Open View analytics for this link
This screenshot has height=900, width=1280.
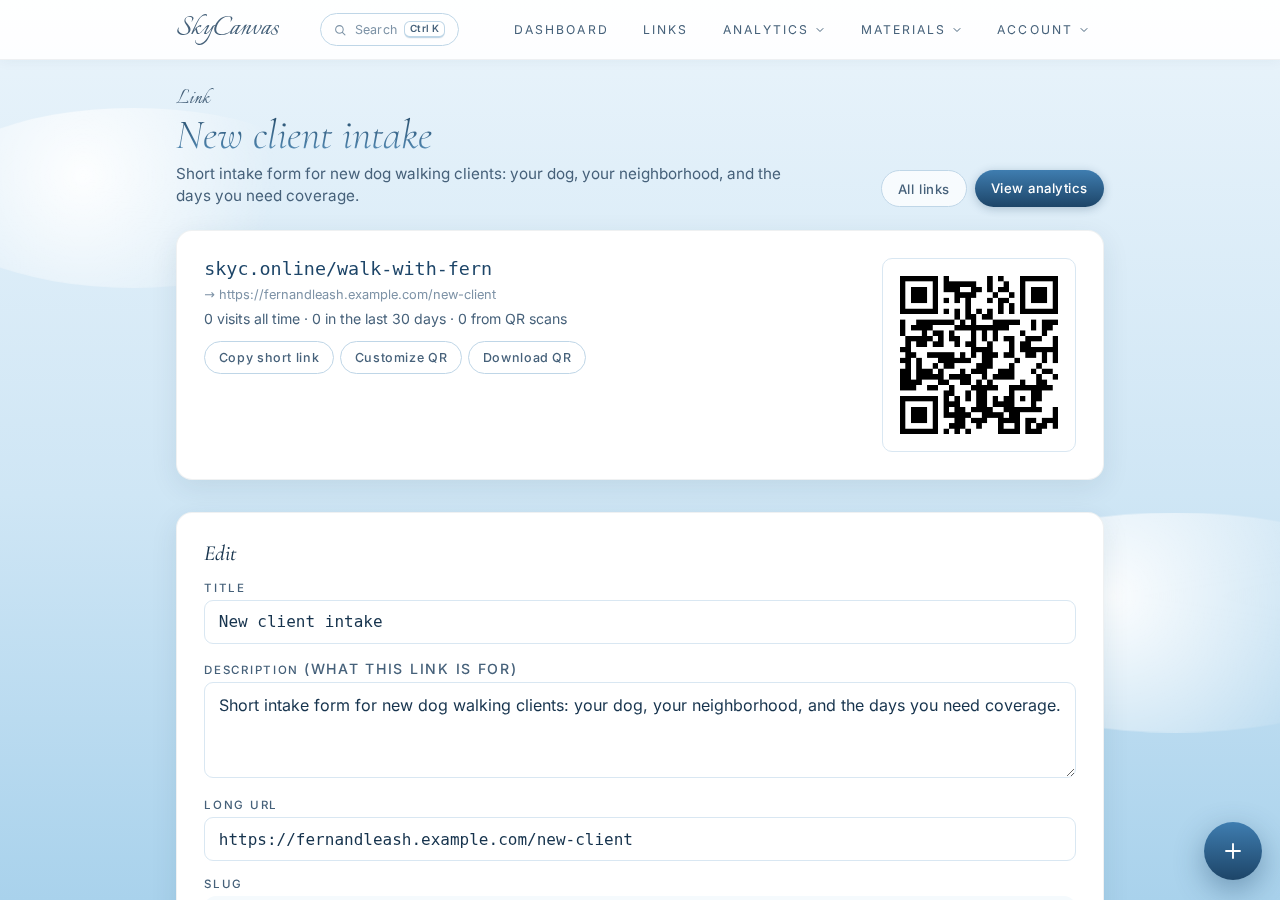(1039, 188)
